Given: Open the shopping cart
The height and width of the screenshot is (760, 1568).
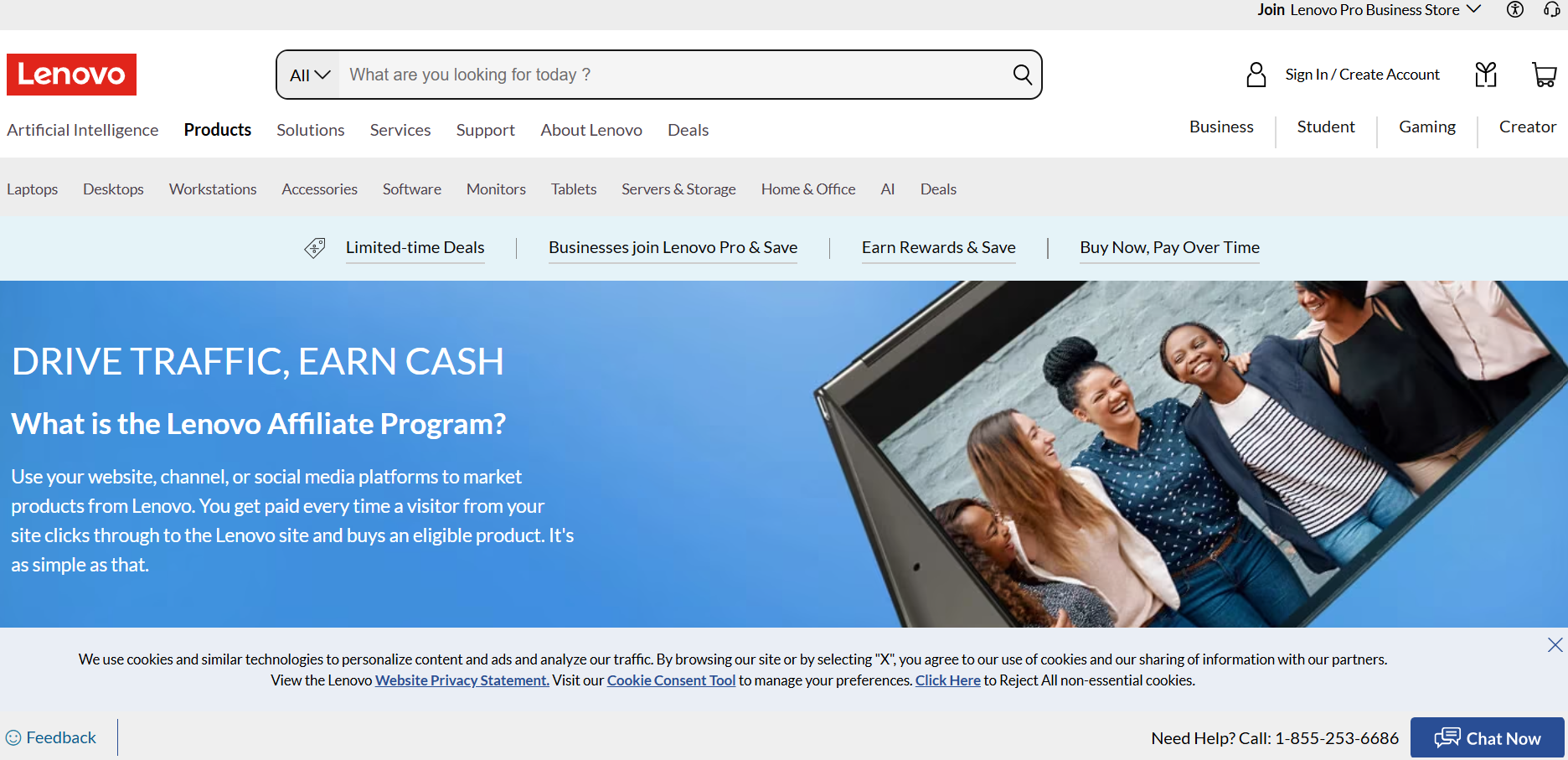Looking at the screenshot, I should pos(1544,75).
